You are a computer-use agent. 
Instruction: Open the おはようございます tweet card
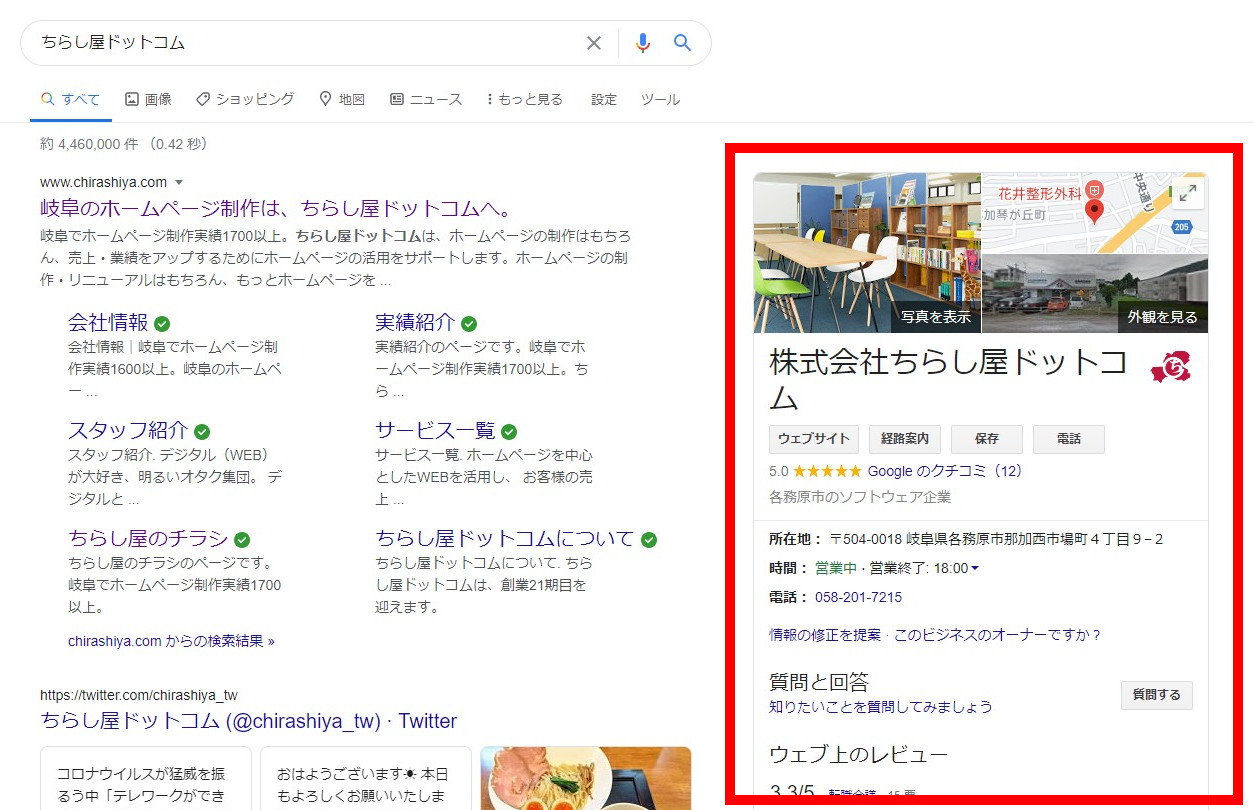[x=366, y=778]
